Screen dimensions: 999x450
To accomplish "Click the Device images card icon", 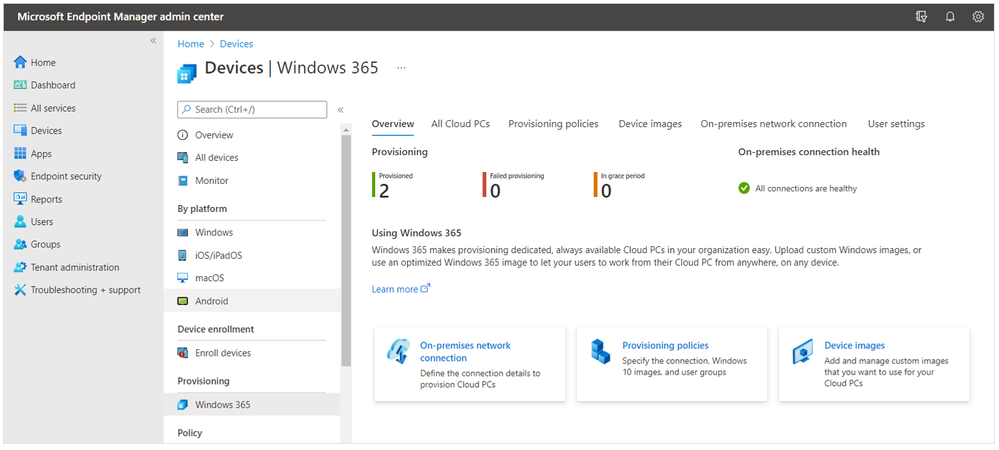I will [803, 351].
